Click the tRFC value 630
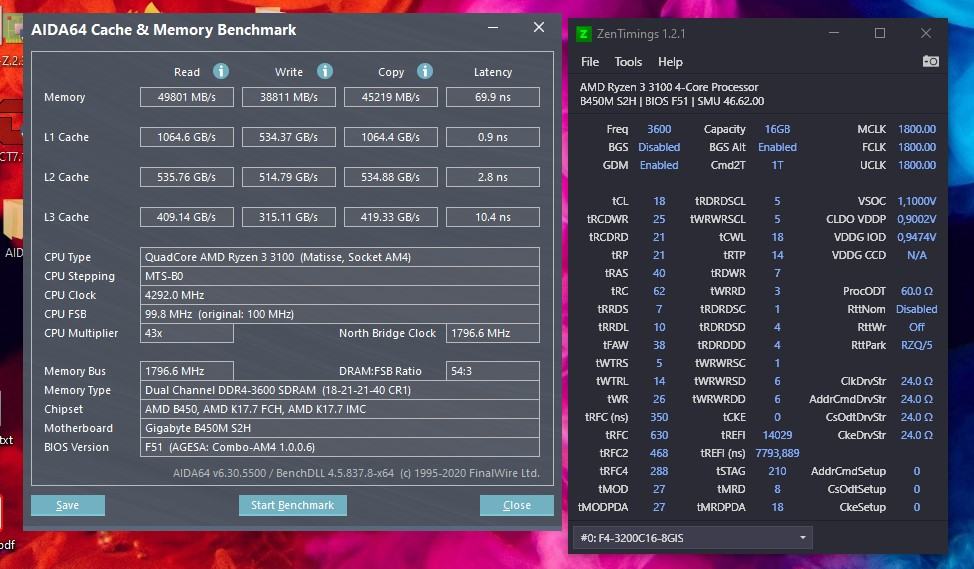 coord(659,435)
